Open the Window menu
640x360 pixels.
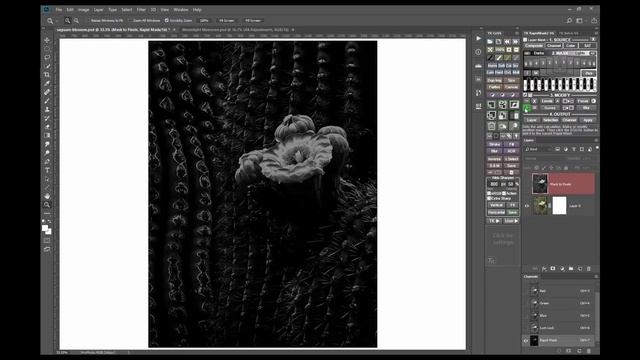(181, 9)
